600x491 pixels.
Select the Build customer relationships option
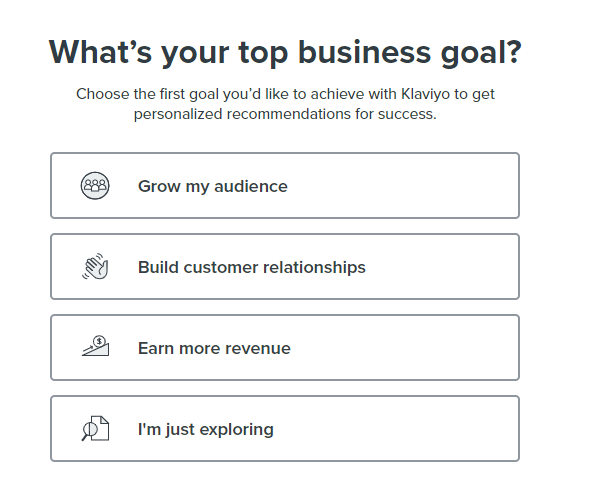point(285,267)
